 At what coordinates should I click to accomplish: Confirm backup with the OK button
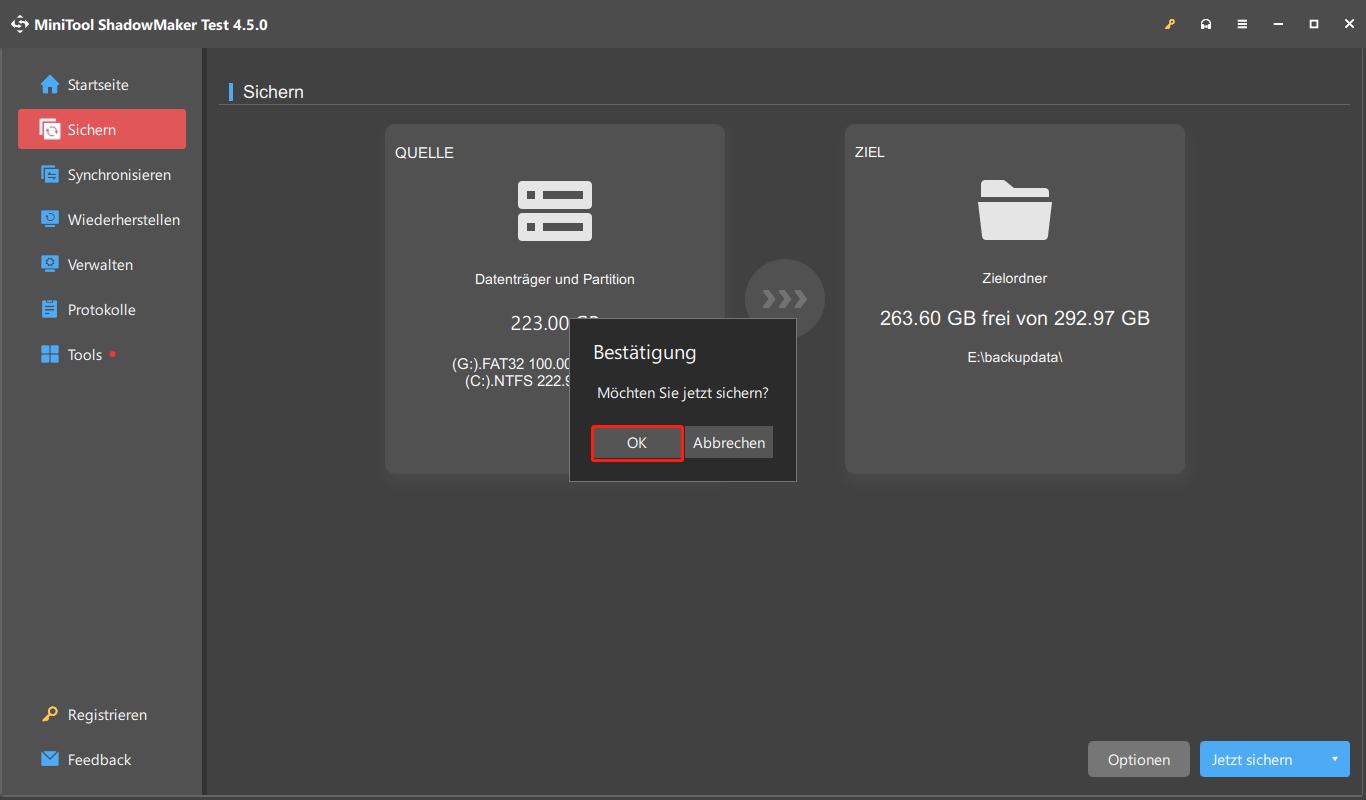point(637,443)
